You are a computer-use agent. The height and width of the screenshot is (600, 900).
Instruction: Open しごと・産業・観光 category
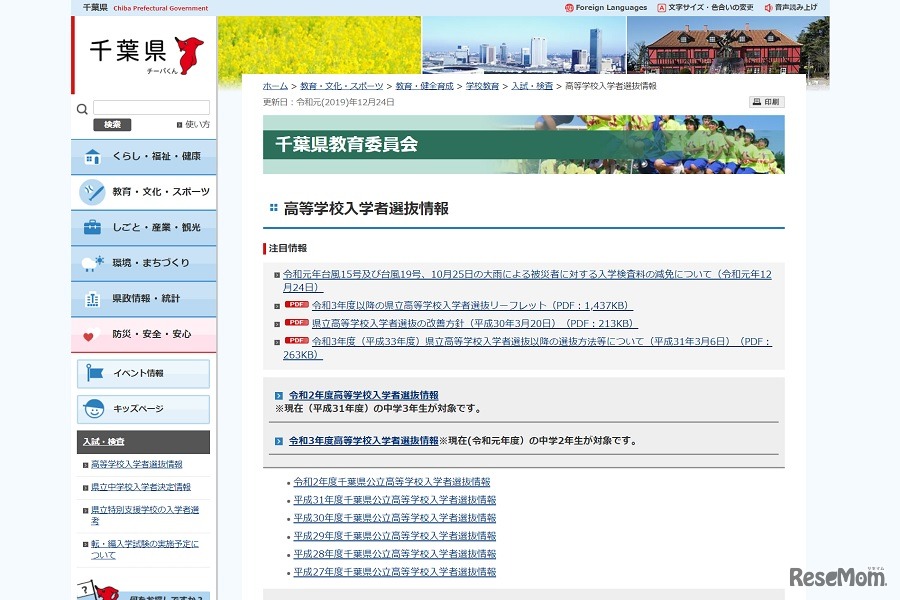click(143, 228)
